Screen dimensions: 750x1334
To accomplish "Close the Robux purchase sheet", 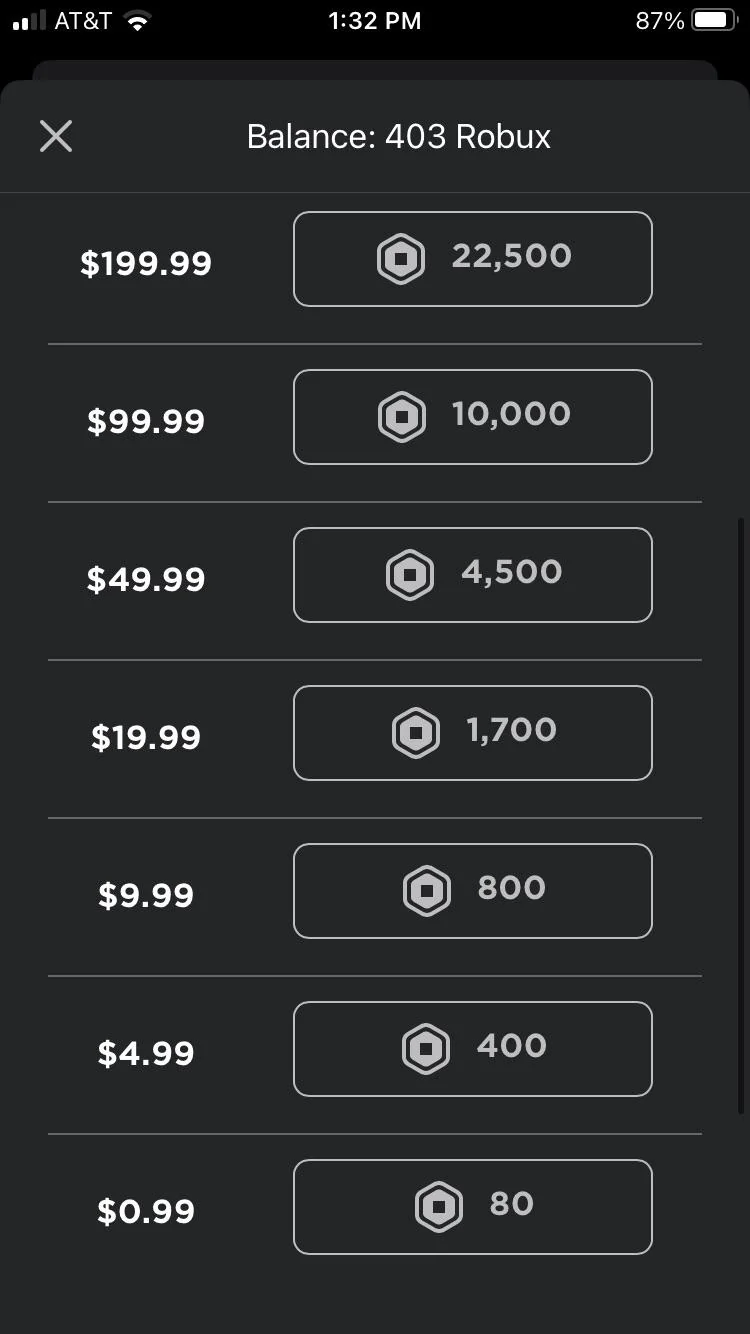I will 56,136.
